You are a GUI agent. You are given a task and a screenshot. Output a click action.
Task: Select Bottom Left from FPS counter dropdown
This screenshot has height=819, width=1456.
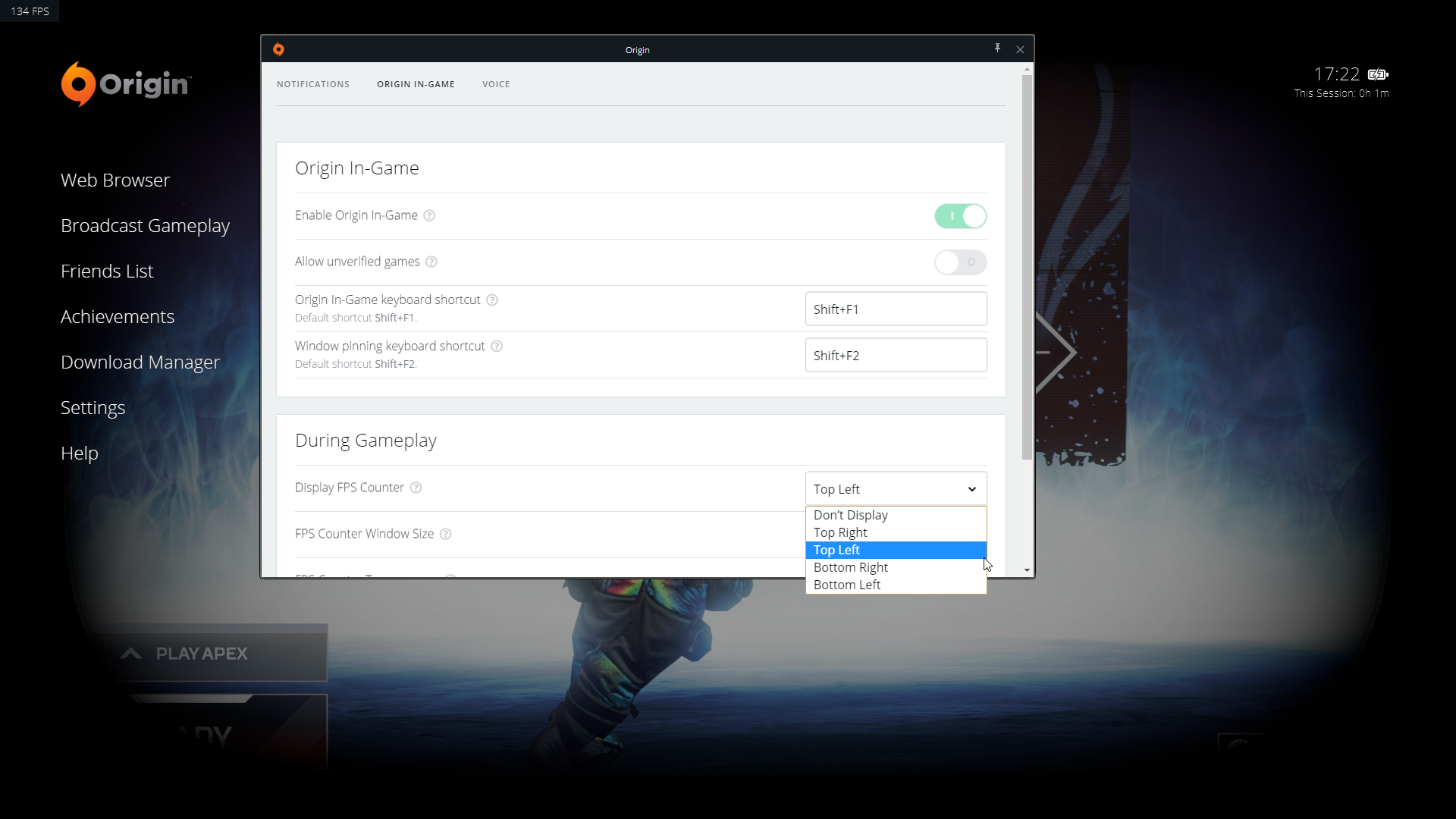pyautogui.click(x=848, y=584)
